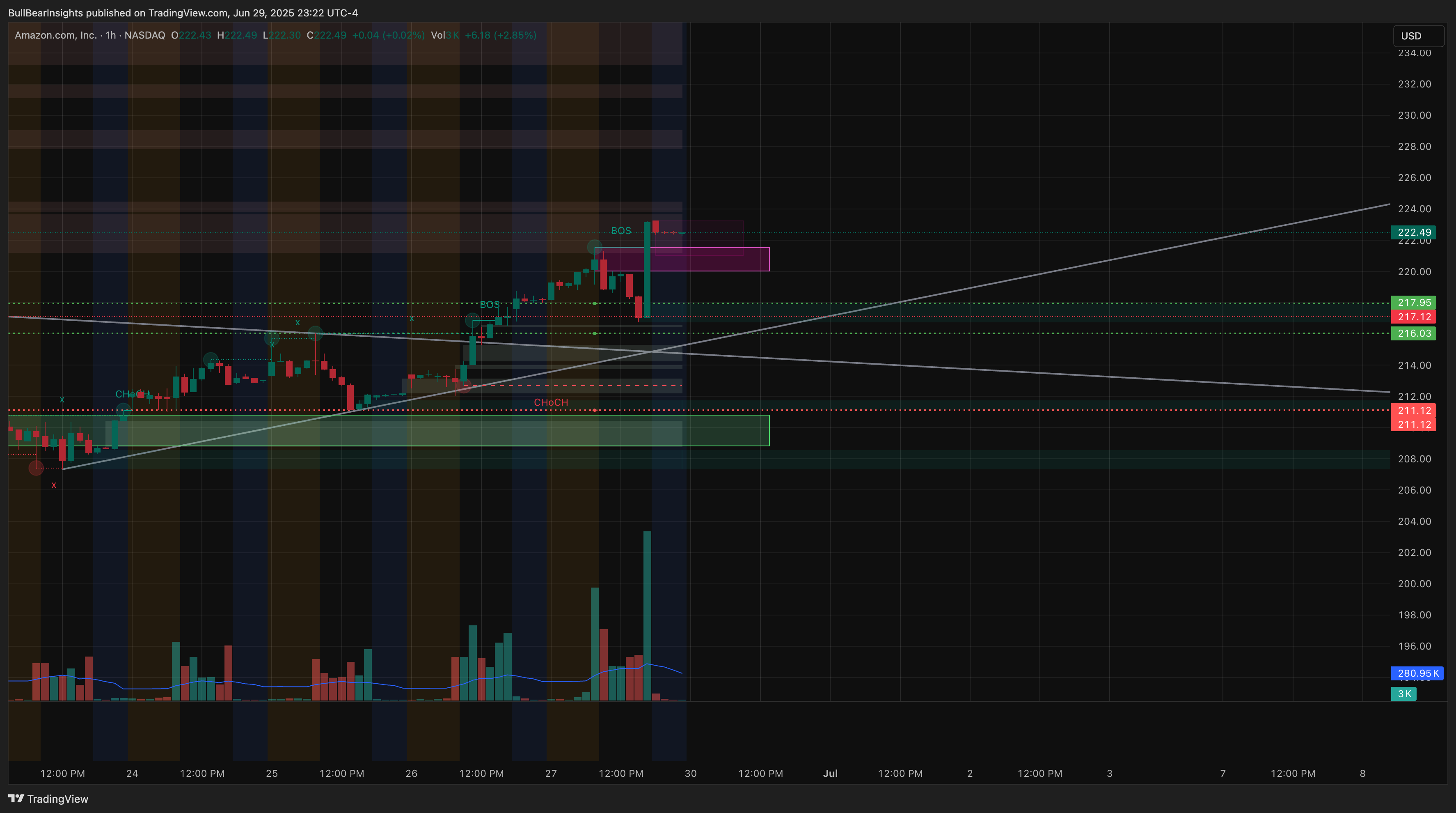Click the 196.00 price axis tick

point(1414,645)
